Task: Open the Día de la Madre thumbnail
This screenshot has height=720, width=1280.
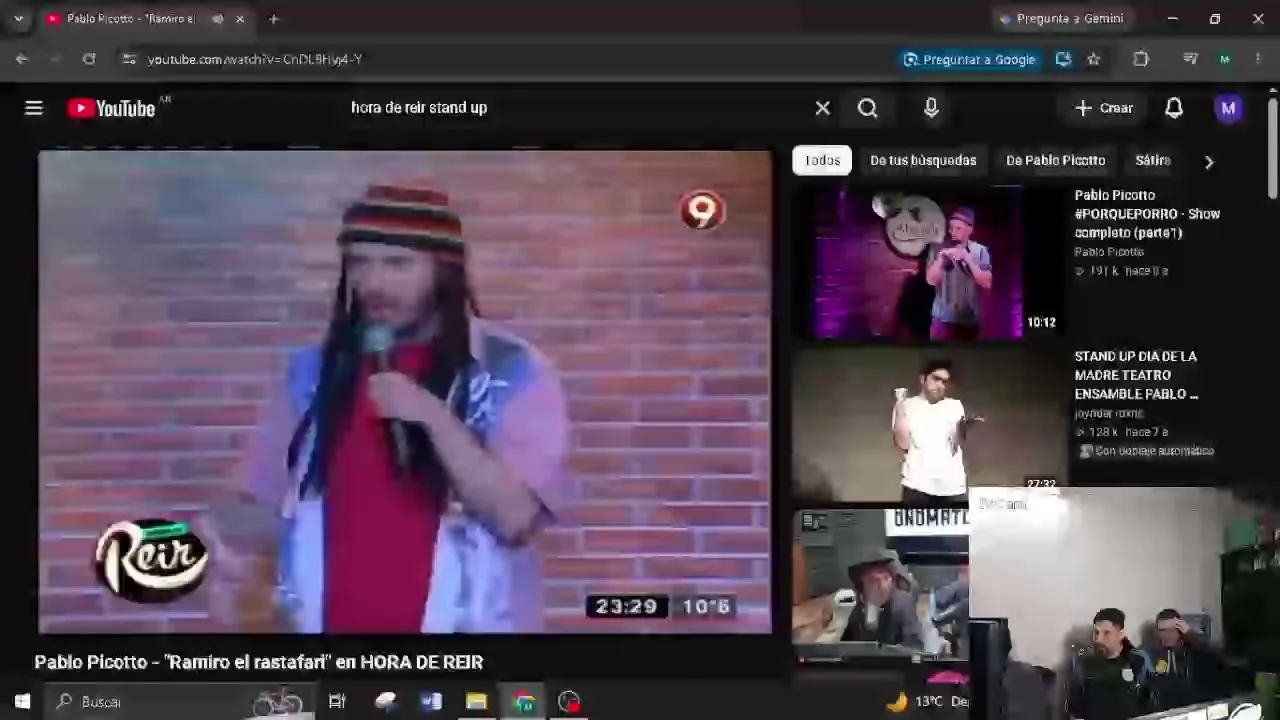Action: pos(929,424)
